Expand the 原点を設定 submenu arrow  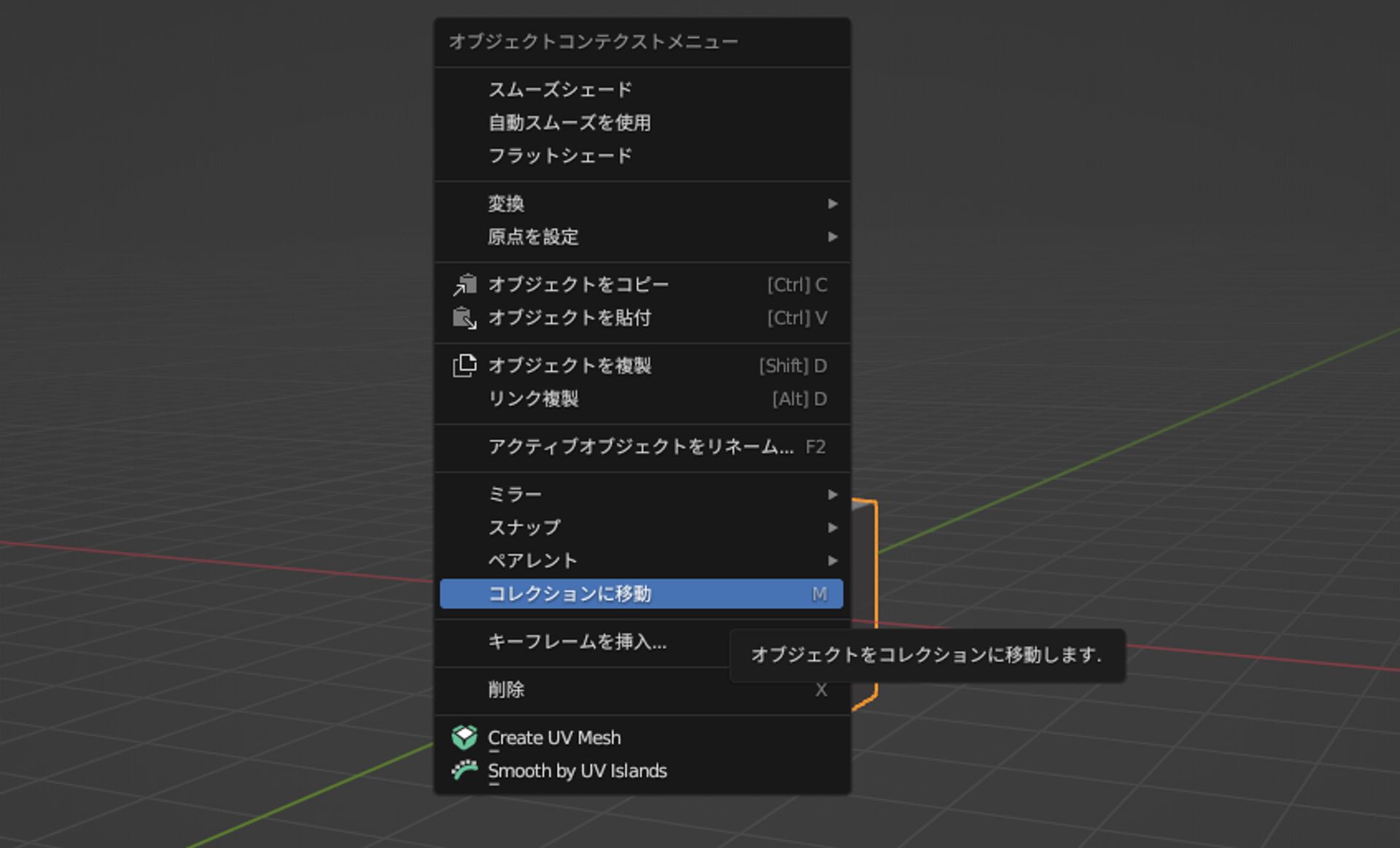(x=833, y=237)
